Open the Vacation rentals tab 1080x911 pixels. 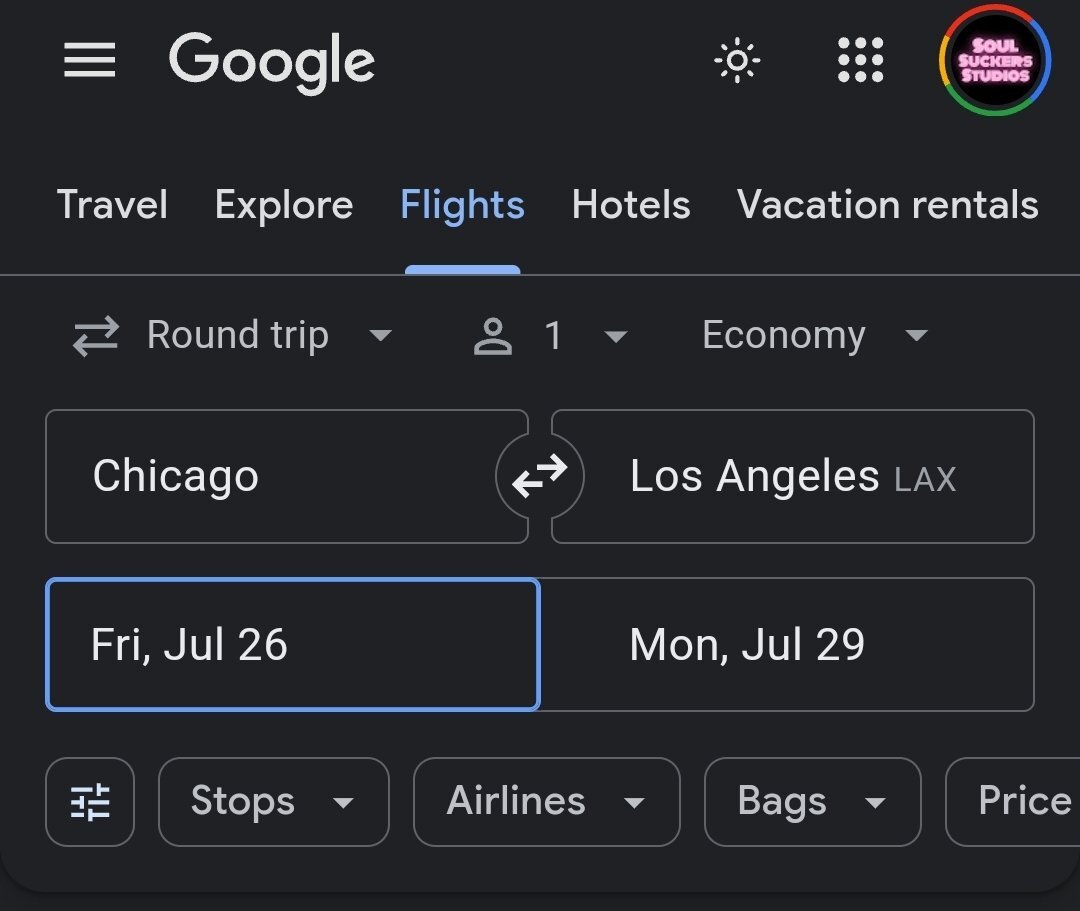(x=887, y=205)
